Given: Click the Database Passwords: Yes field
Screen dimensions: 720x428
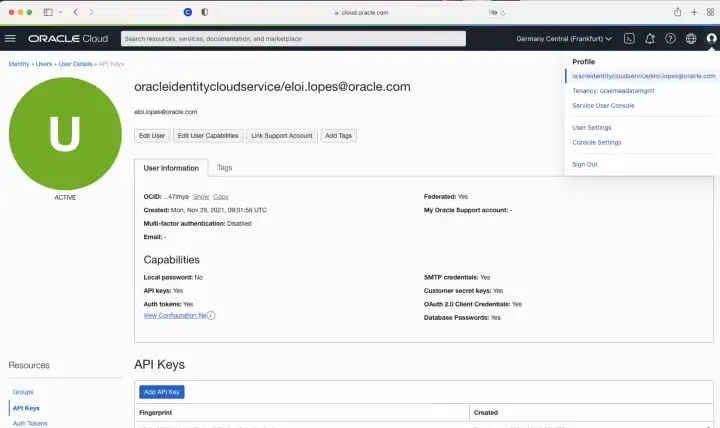Looking at the screenshot, I should (462, 318).
